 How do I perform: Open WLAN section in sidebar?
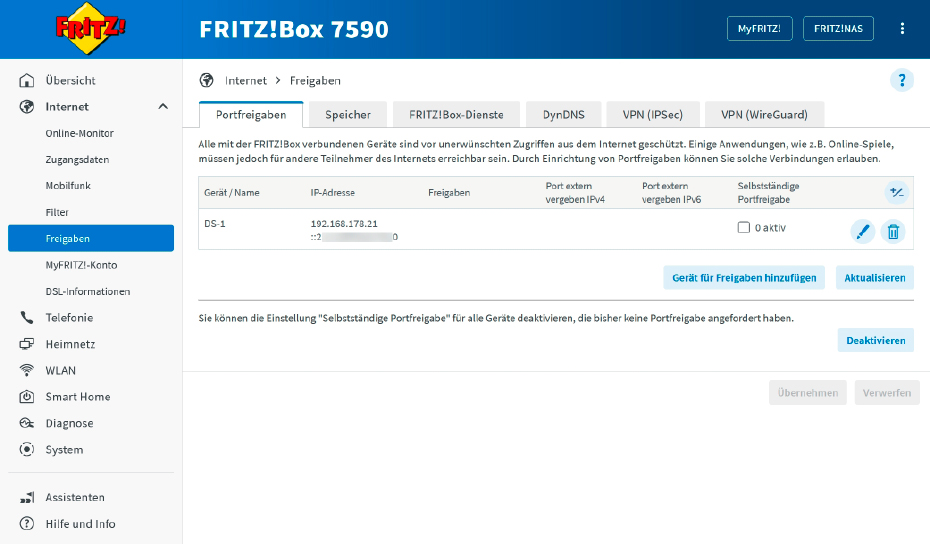click(x=60, y=370)
